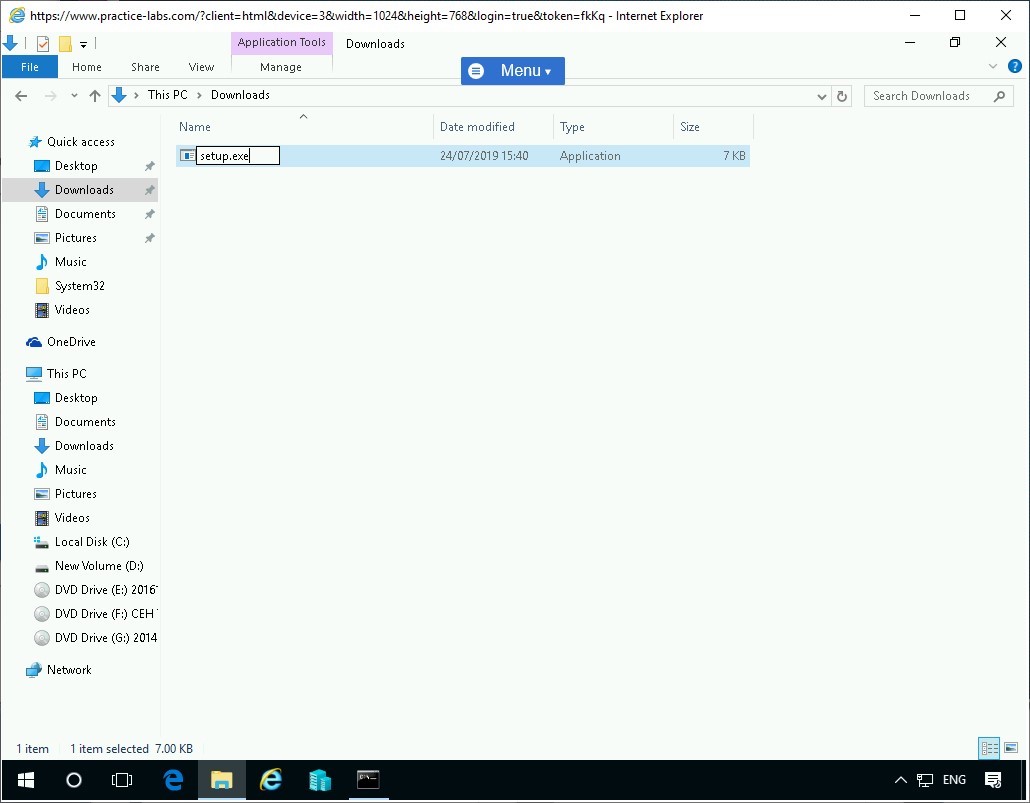Viewport: 1030px width, 803px height.
Task: Open the Manage tab under Application Tools
Action: pos(280,67)
